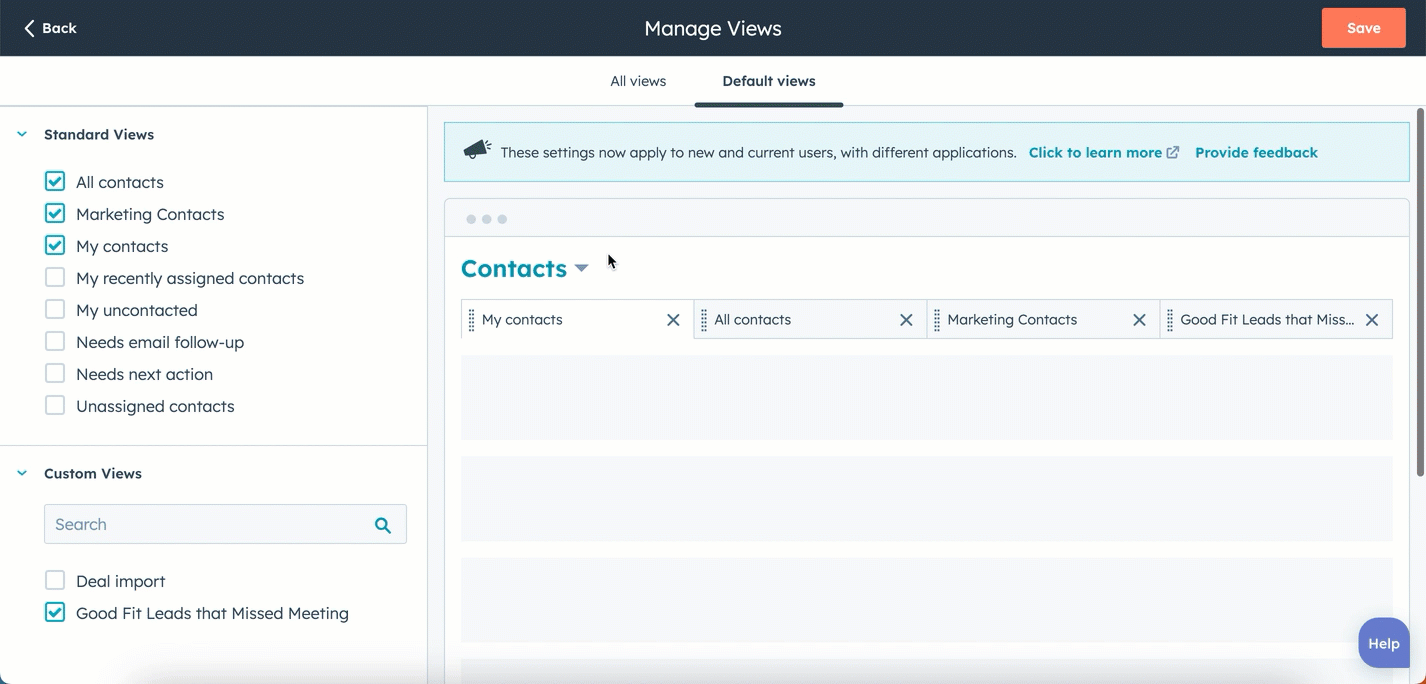Click the Manage Views title text
The image size is (1426, 684).
click(x=713, y=28)
